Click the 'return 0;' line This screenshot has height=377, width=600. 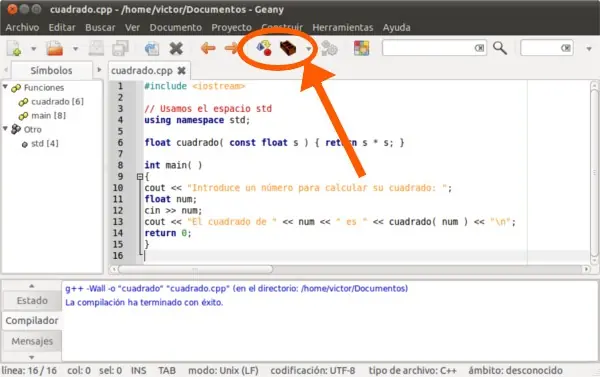pos(168,233)
